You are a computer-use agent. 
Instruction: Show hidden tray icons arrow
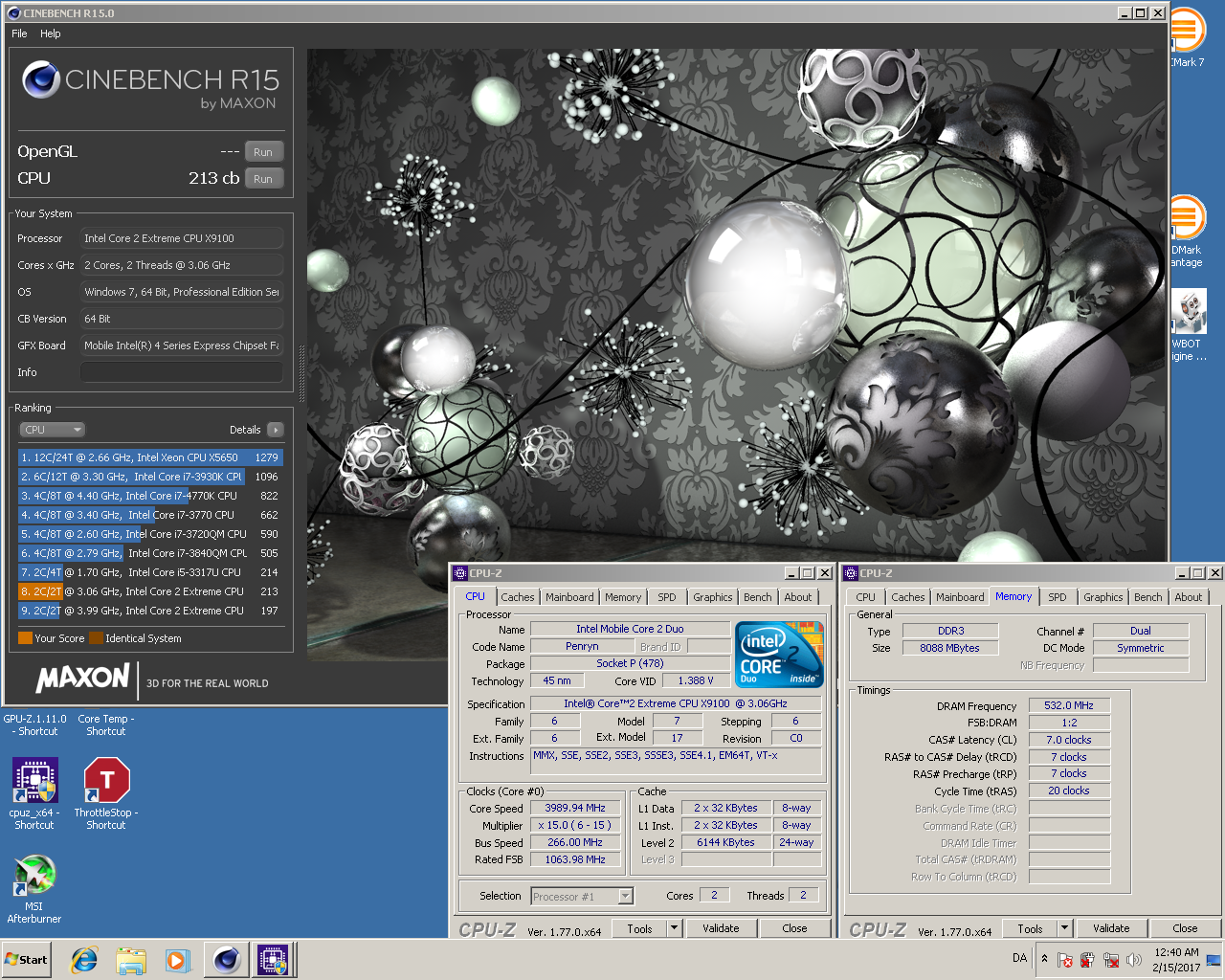click(1044, 959)
